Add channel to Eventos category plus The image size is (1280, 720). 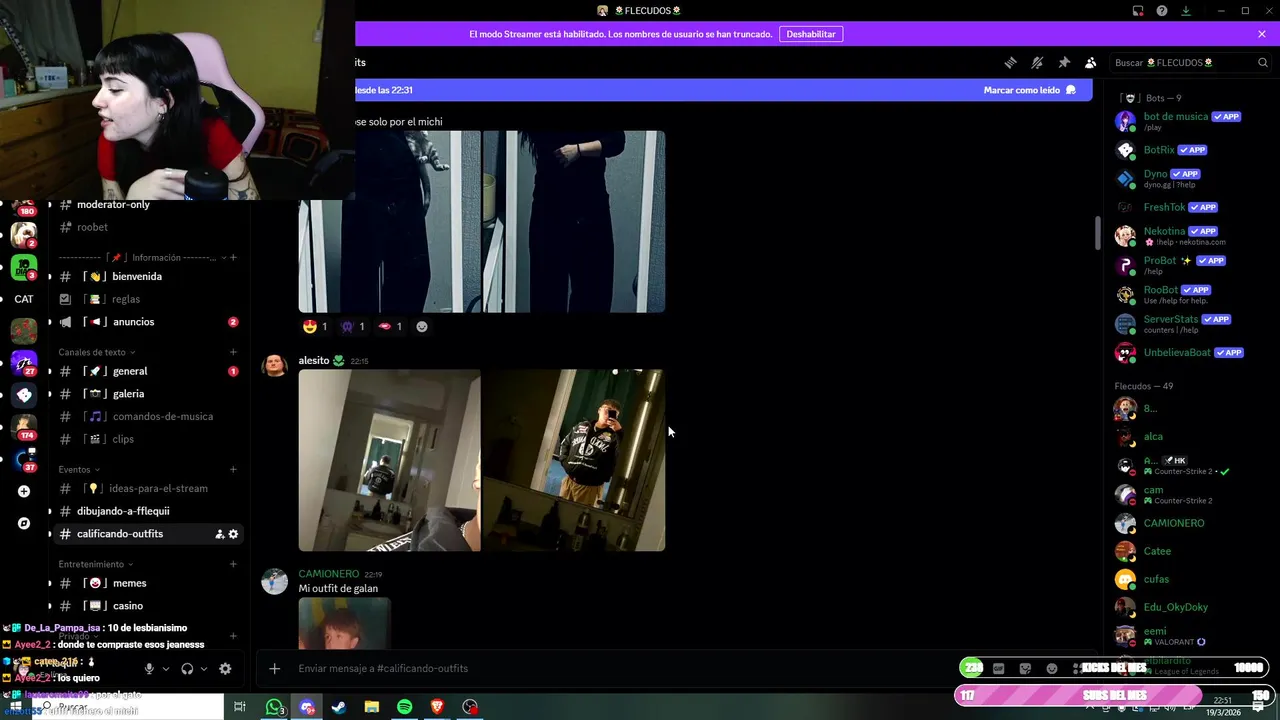(x=233, y=469)
